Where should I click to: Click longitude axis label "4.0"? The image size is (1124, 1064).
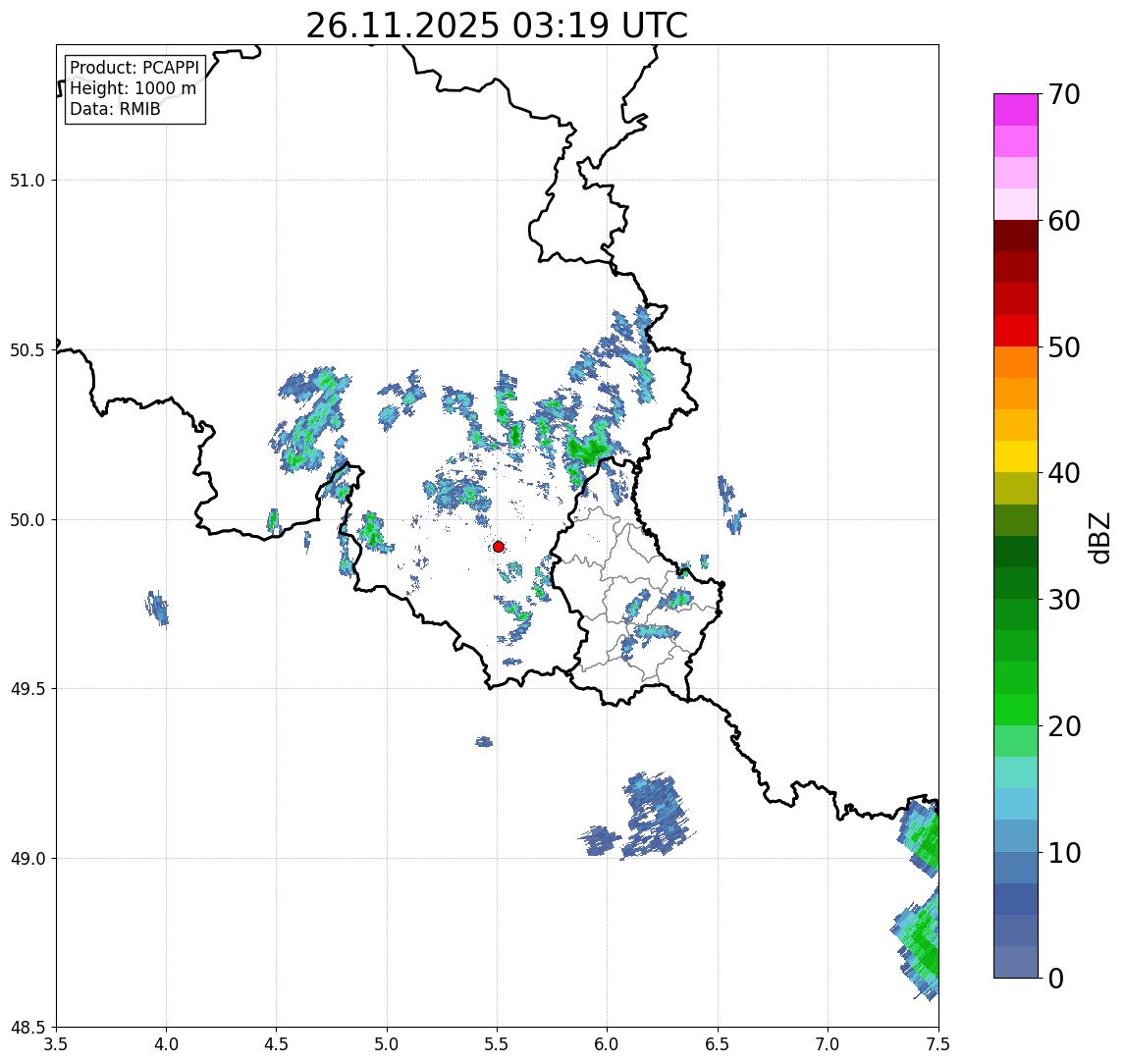(x=166, y=1044)
